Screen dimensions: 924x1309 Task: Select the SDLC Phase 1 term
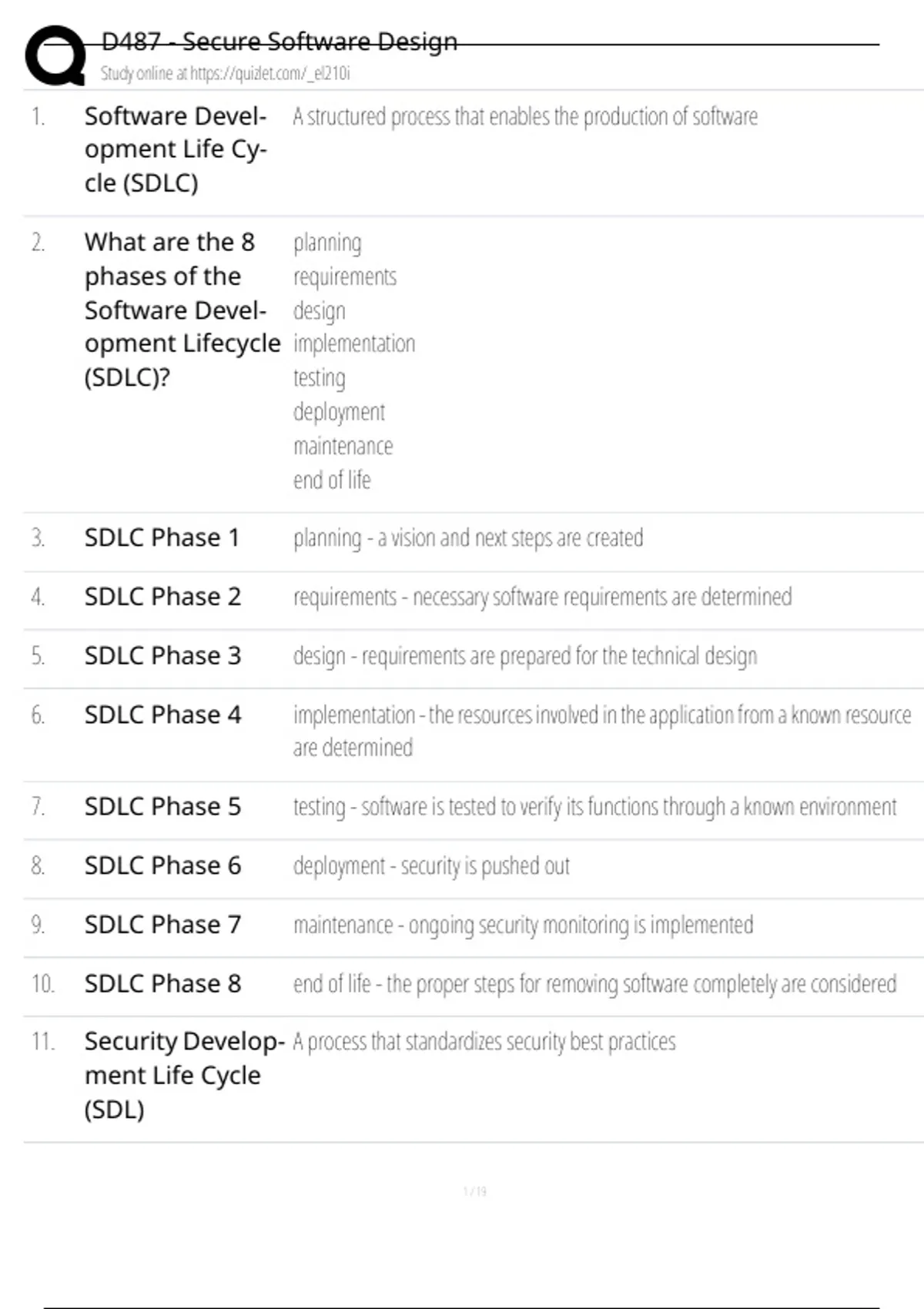pyautogui.click(x=162, y=537)
